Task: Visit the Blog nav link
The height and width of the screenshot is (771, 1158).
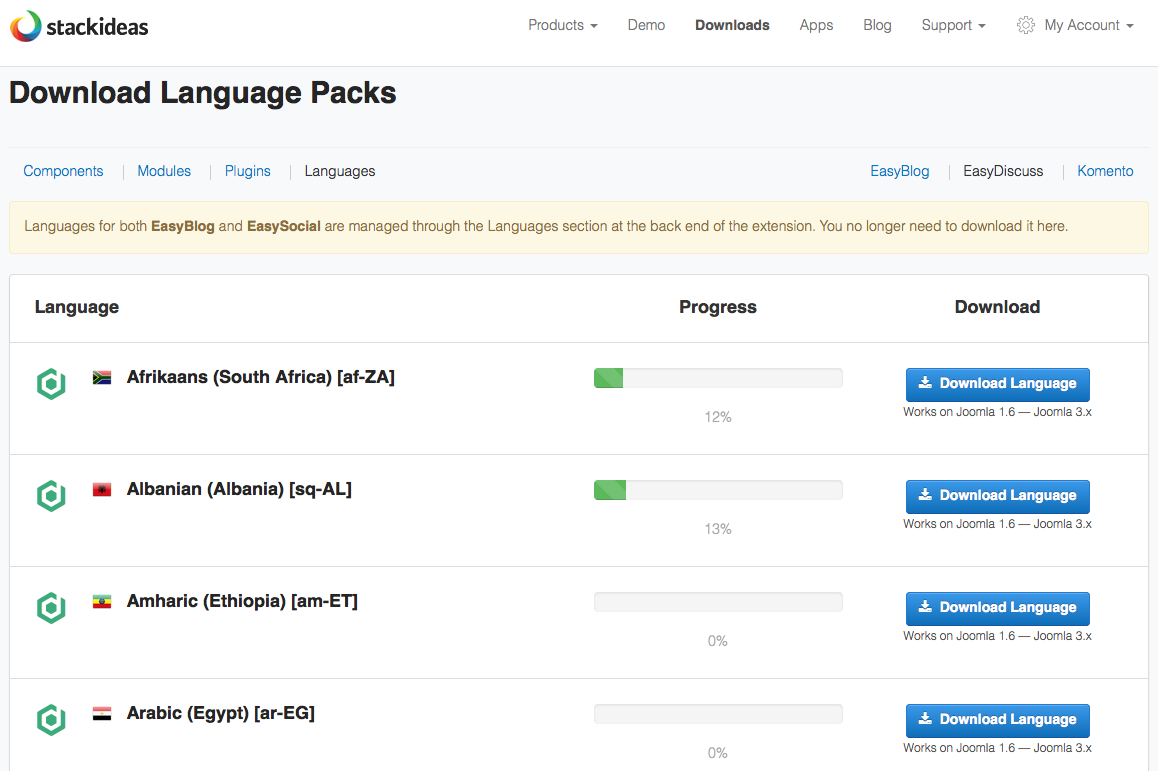Action: [x=877, y=25]
